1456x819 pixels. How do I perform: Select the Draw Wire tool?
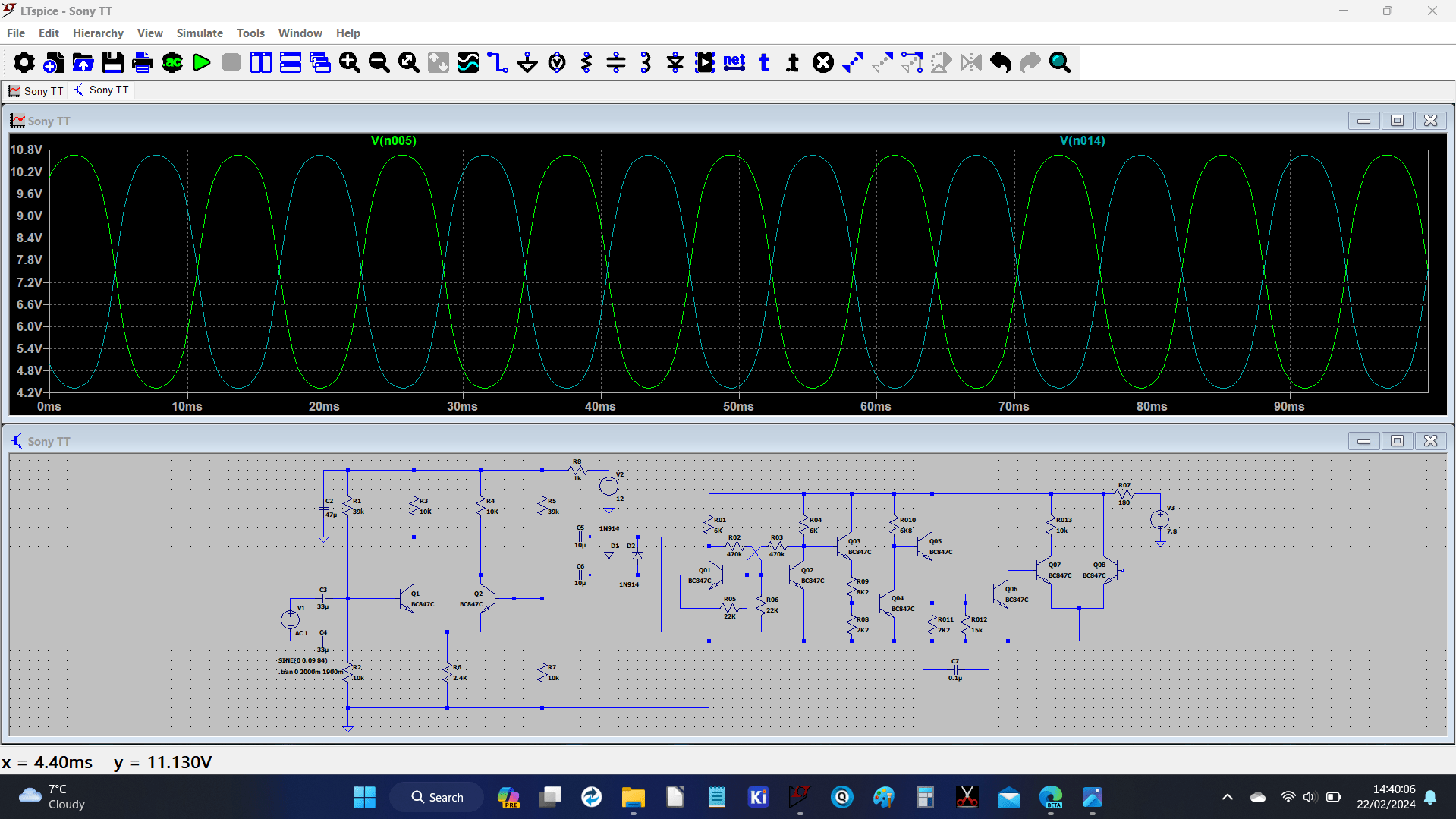(498, 62)
